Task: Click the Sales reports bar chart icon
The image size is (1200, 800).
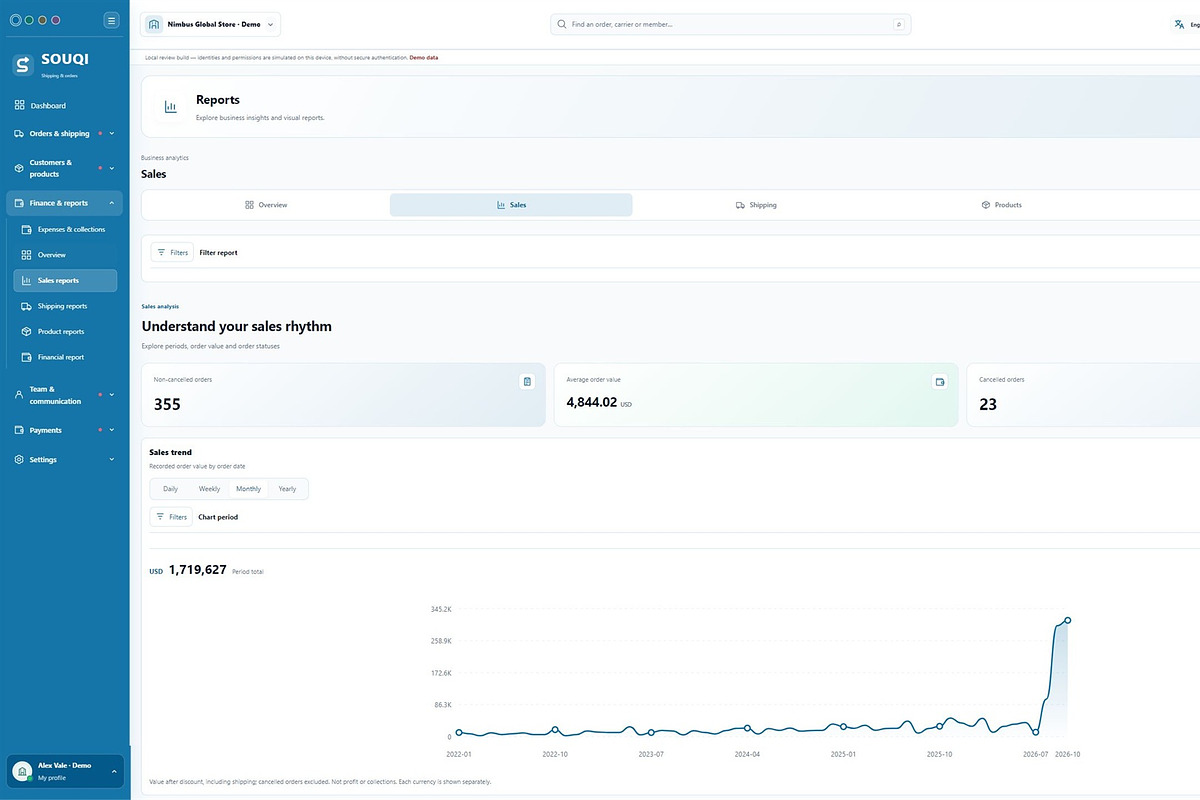Action: tap(27, 280)
